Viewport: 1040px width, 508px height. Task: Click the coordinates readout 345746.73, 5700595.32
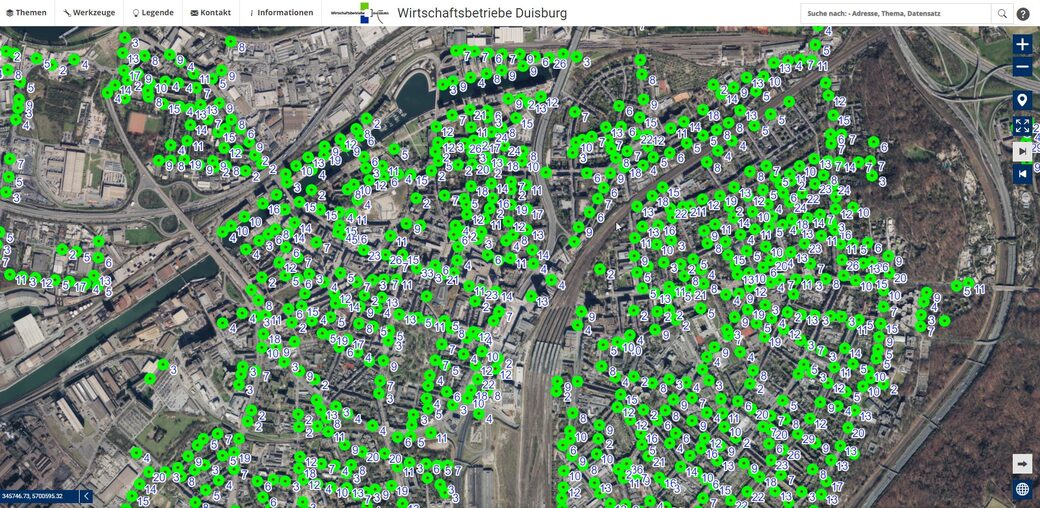point(33,496)
